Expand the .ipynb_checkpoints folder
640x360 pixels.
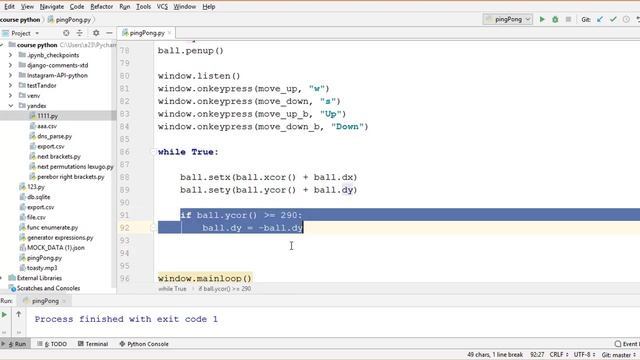tap(11, 55)
